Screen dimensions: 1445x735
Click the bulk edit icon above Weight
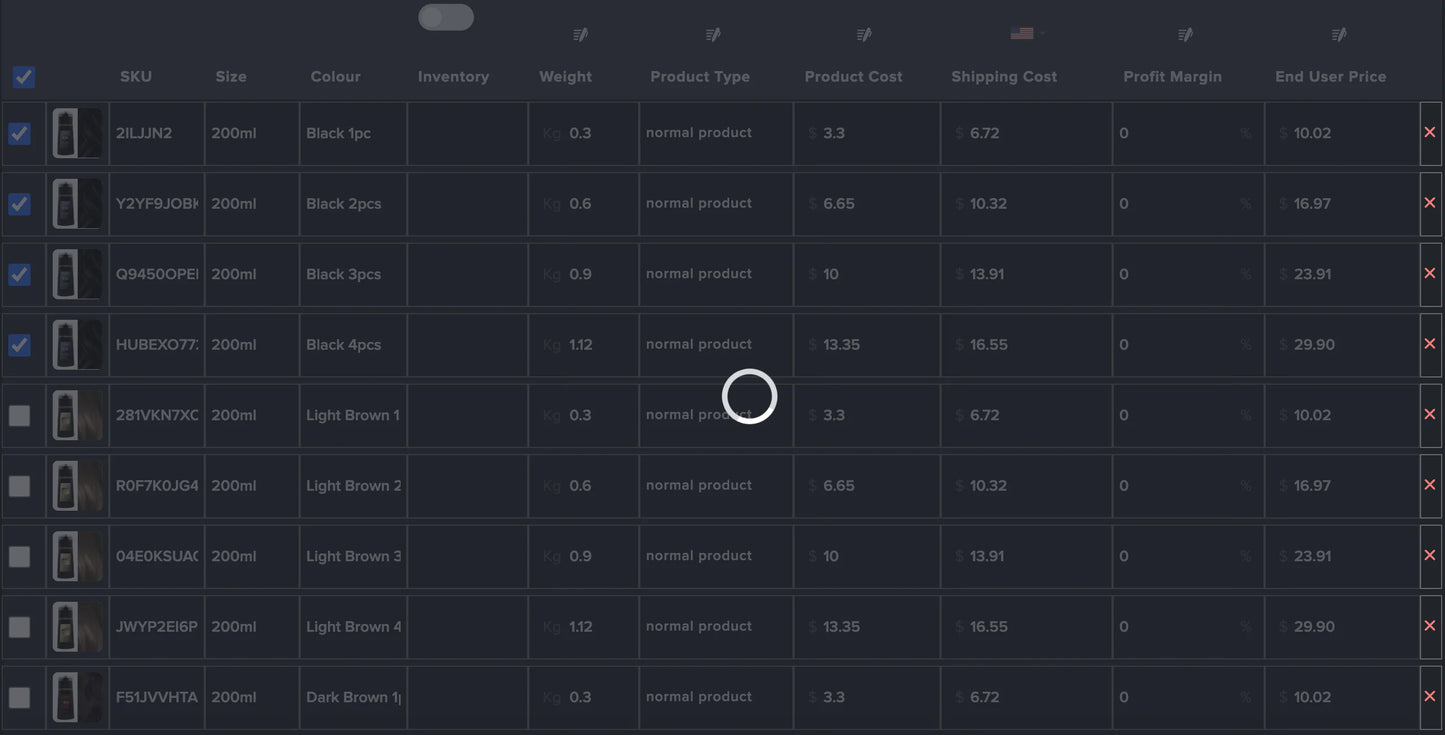[580, 35]
